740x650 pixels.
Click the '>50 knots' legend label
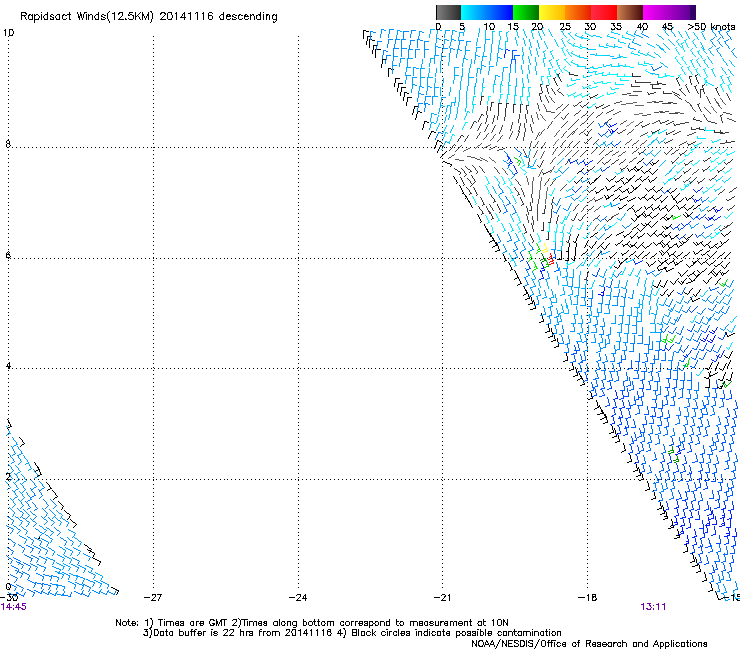click(x=711, y=27)
